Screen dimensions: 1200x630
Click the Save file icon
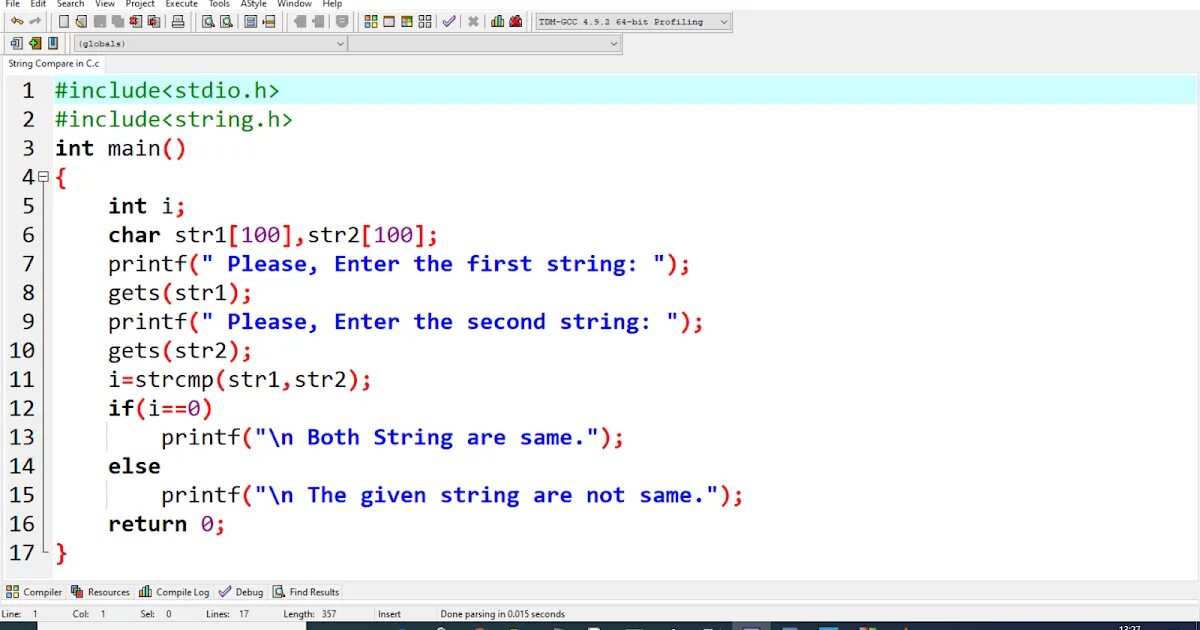tap(99, 21)
